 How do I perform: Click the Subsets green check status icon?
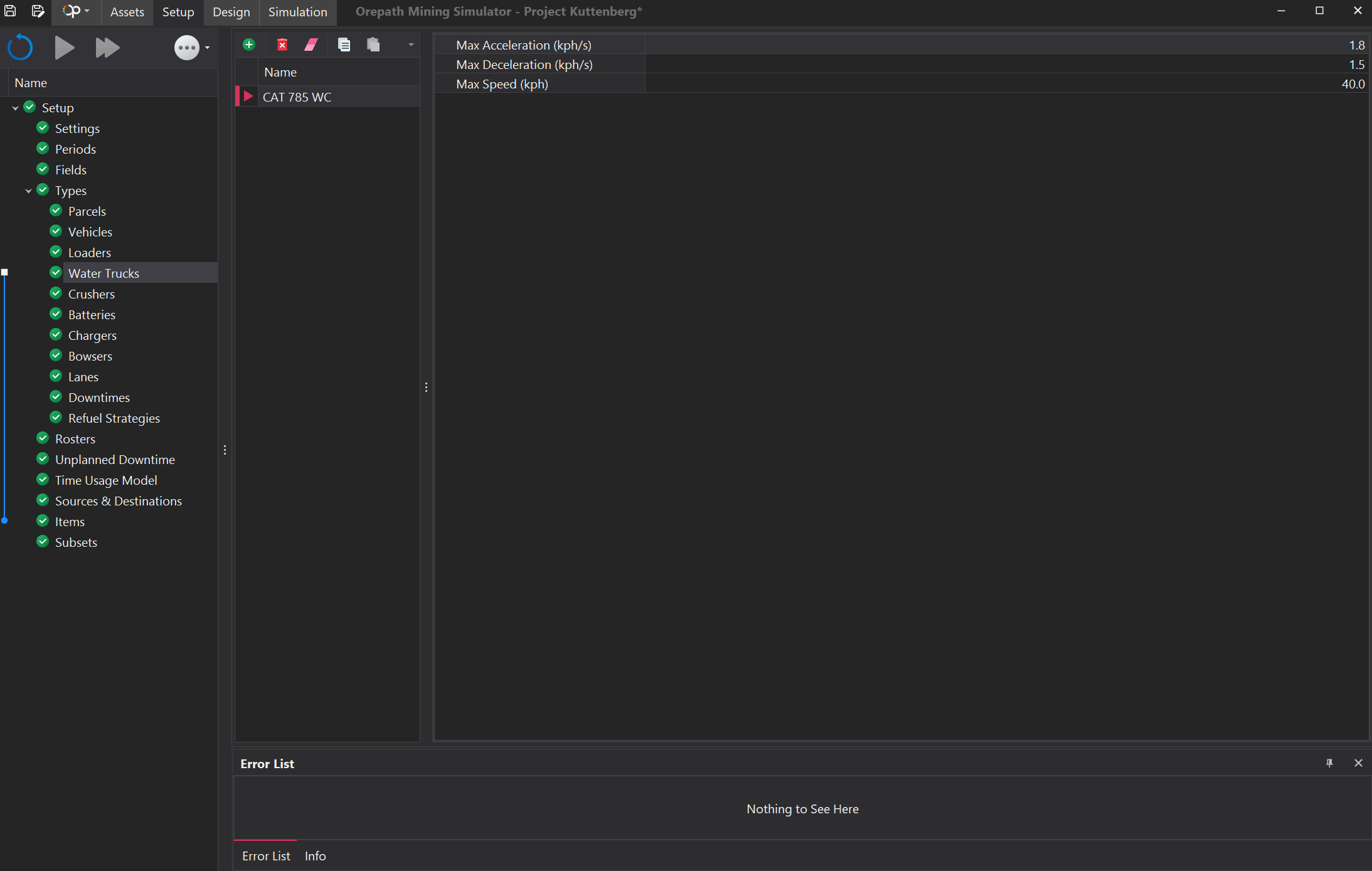click(43, 542)
